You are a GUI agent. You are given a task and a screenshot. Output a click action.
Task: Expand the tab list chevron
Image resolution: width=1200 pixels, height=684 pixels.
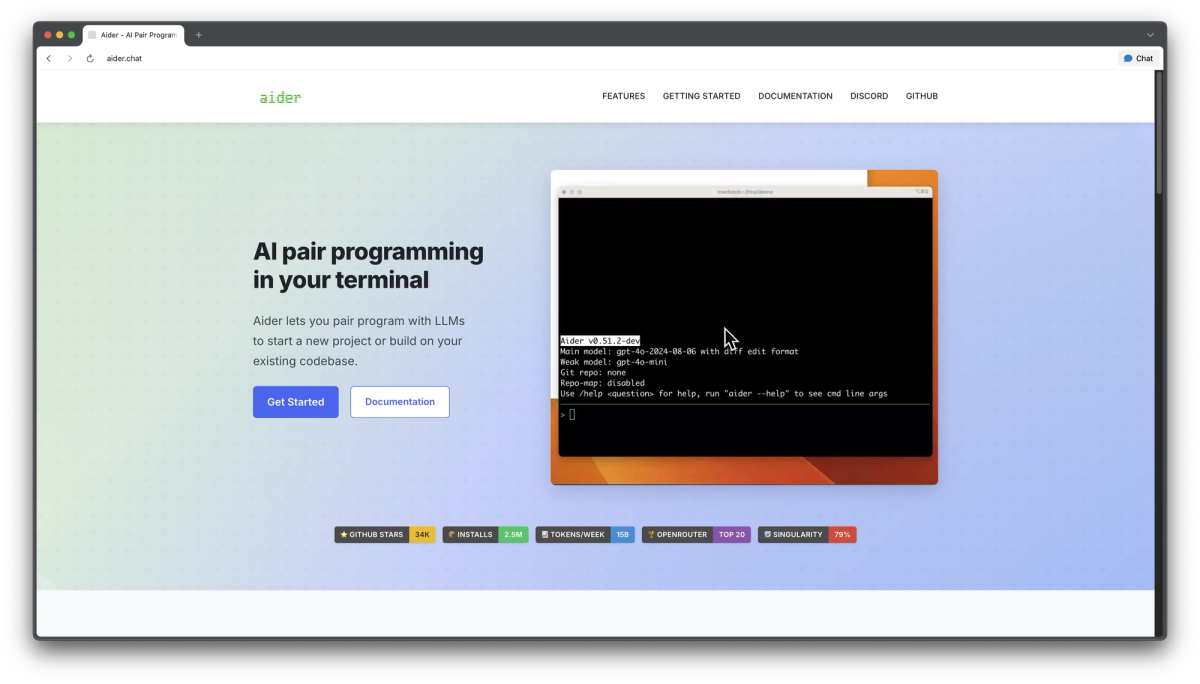[x=1150, y=35]
